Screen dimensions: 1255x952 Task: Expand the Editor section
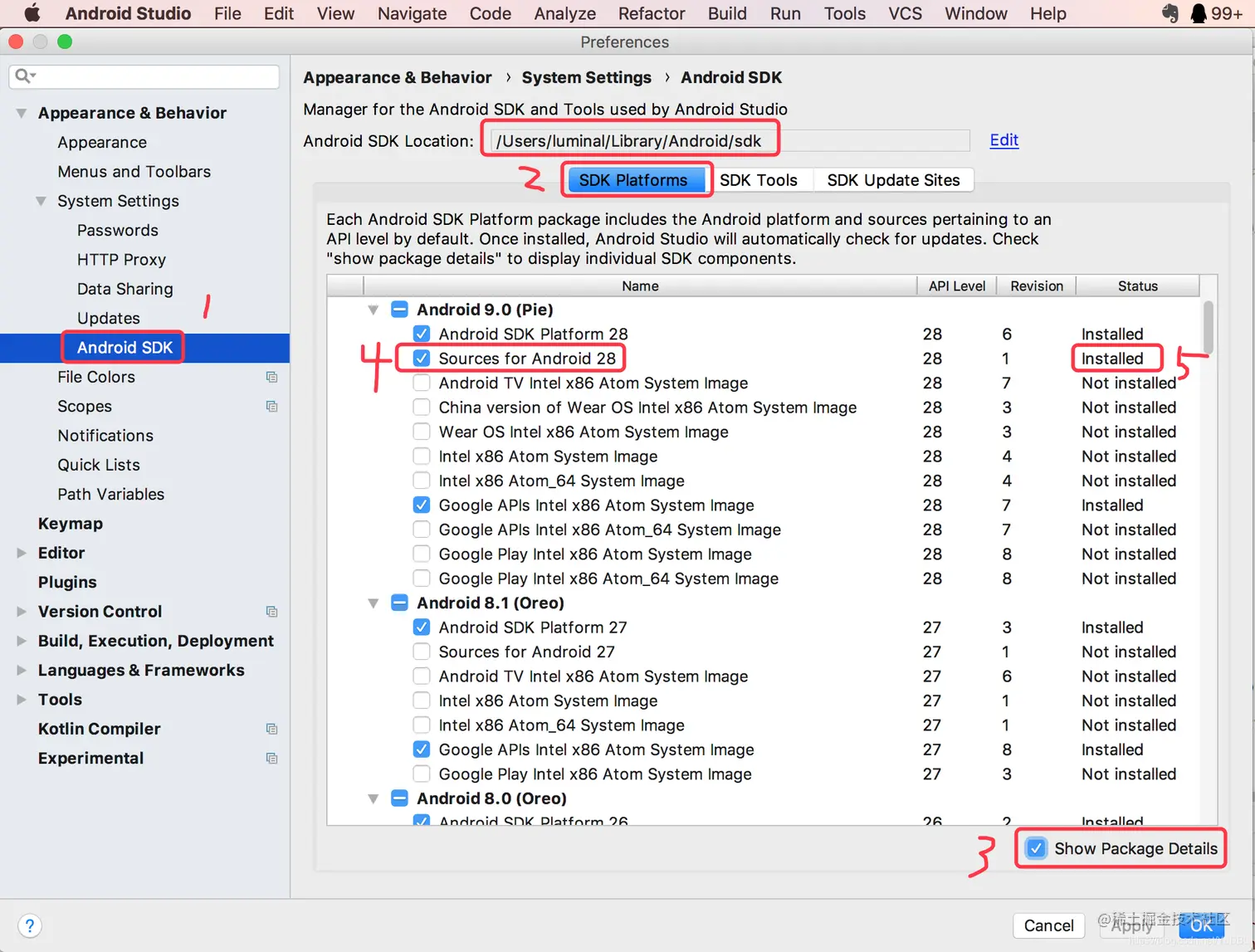pyautogui.click(x=22, y=553)
